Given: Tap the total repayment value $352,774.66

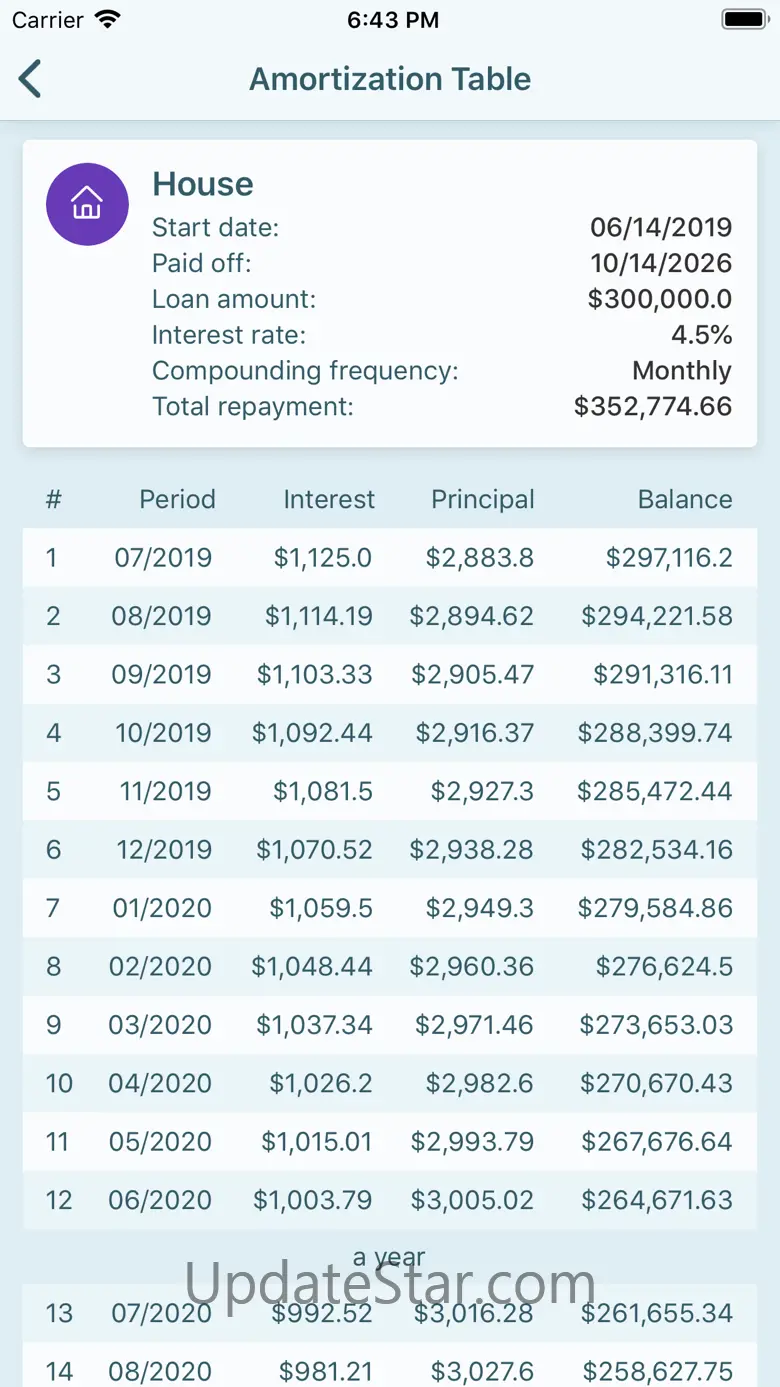Looking at the screenshot, I should click(653, 406).
